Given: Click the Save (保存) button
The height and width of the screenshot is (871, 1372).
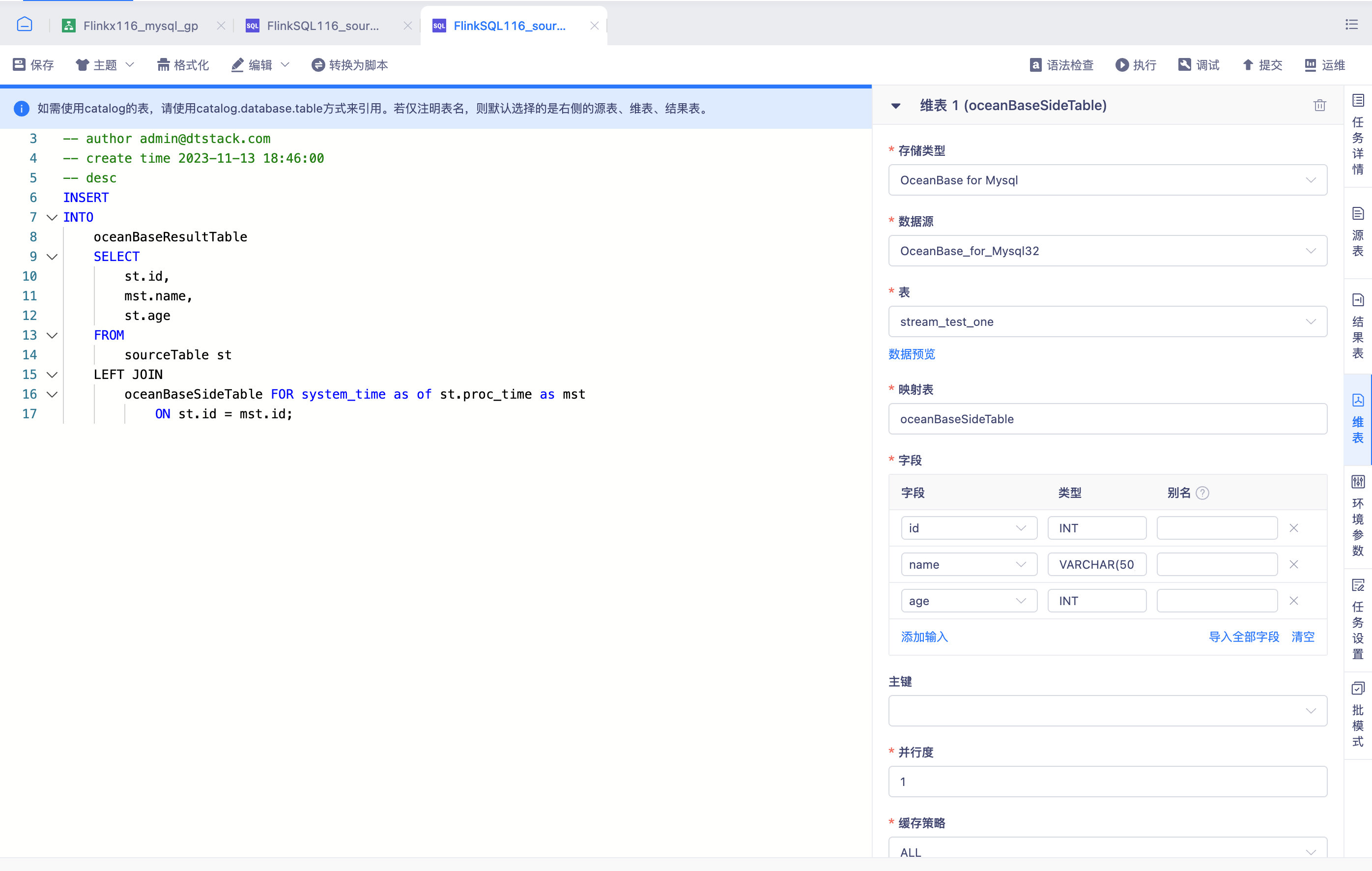Looking at the screenshot, I should 33,65.
